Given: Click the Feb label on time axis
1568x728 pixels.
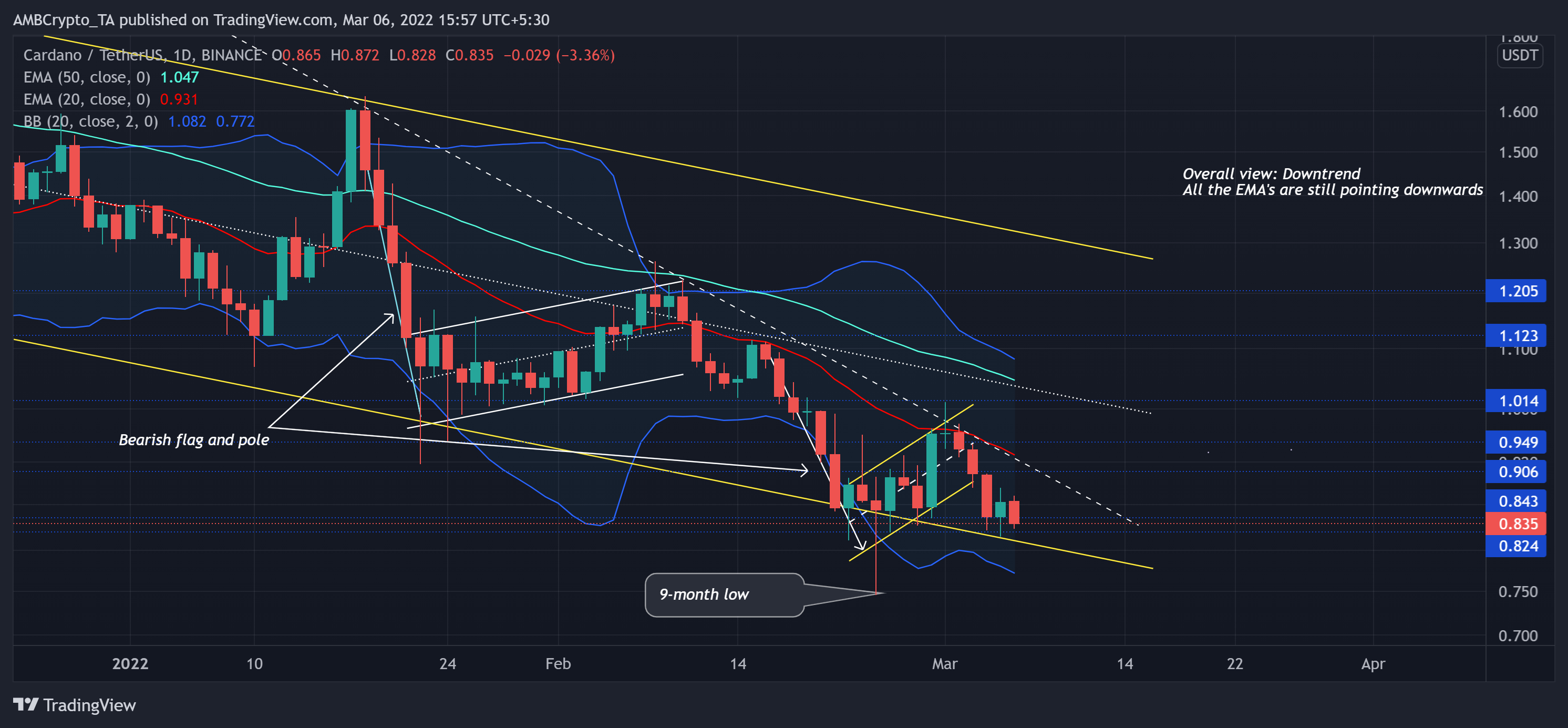Looking at the screenshot, I should click(558, 663).
